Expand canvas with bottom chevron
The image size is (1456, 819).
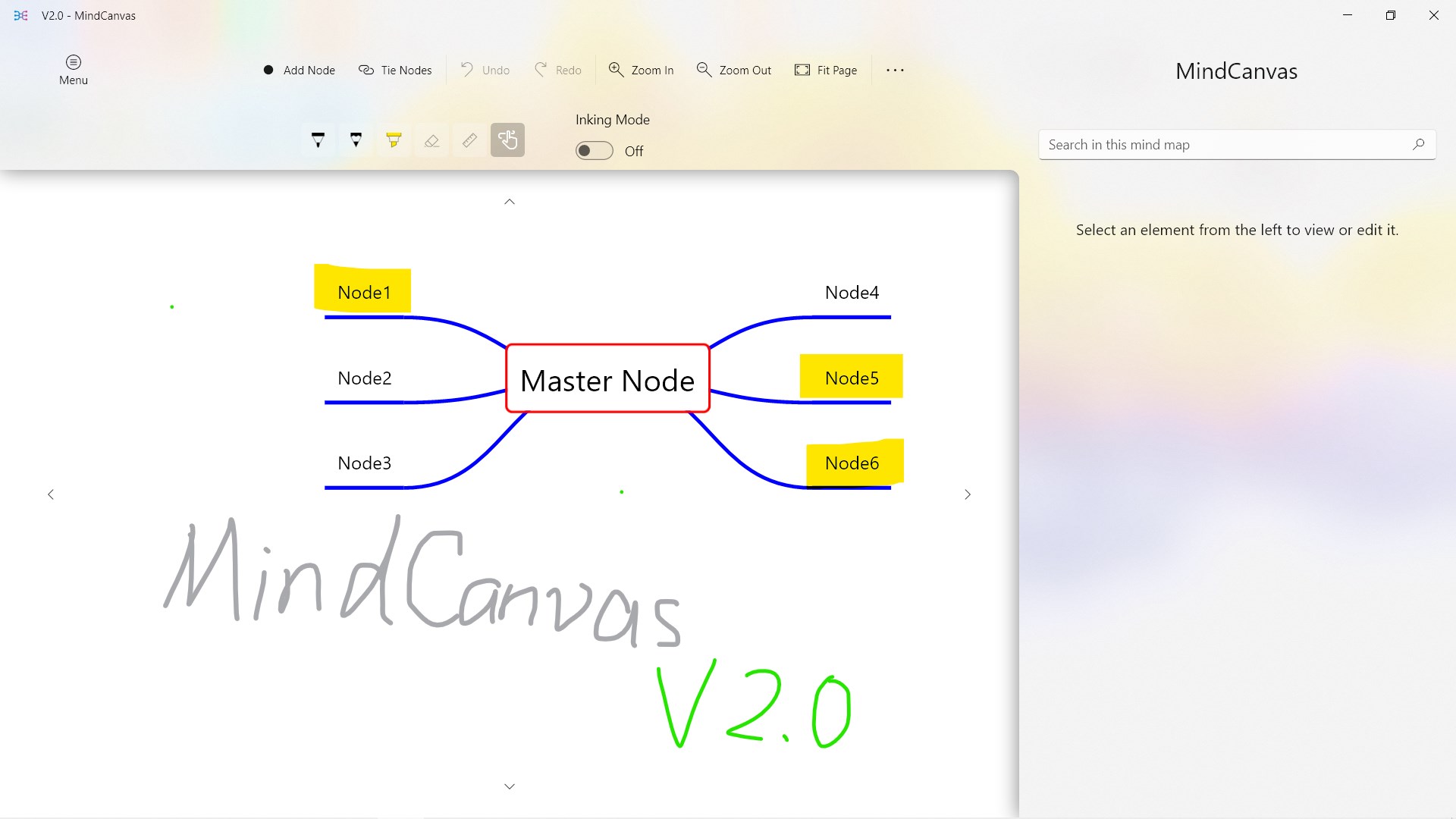coord(510,786)
